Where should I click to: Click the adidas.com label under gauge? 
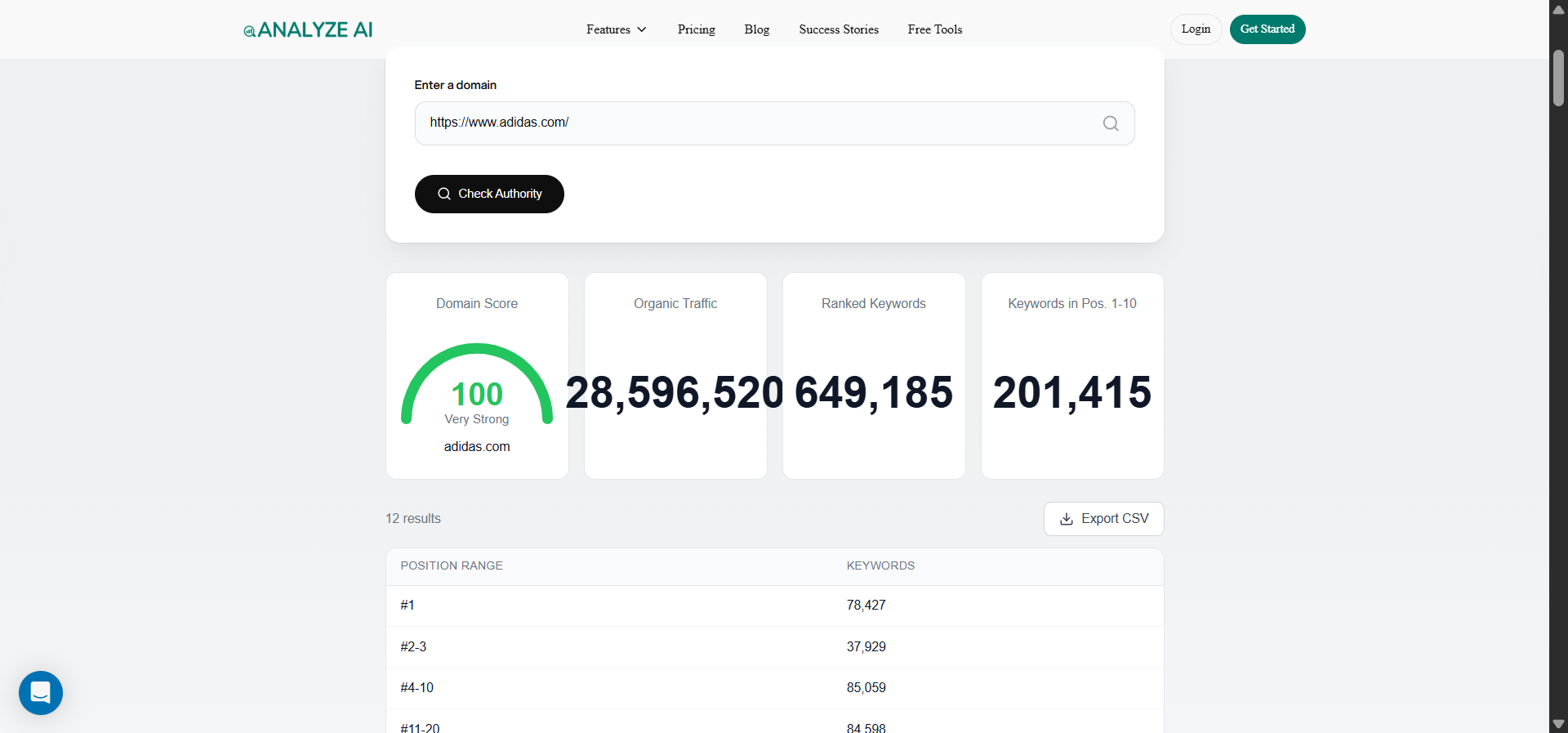[x=477, y=447]
